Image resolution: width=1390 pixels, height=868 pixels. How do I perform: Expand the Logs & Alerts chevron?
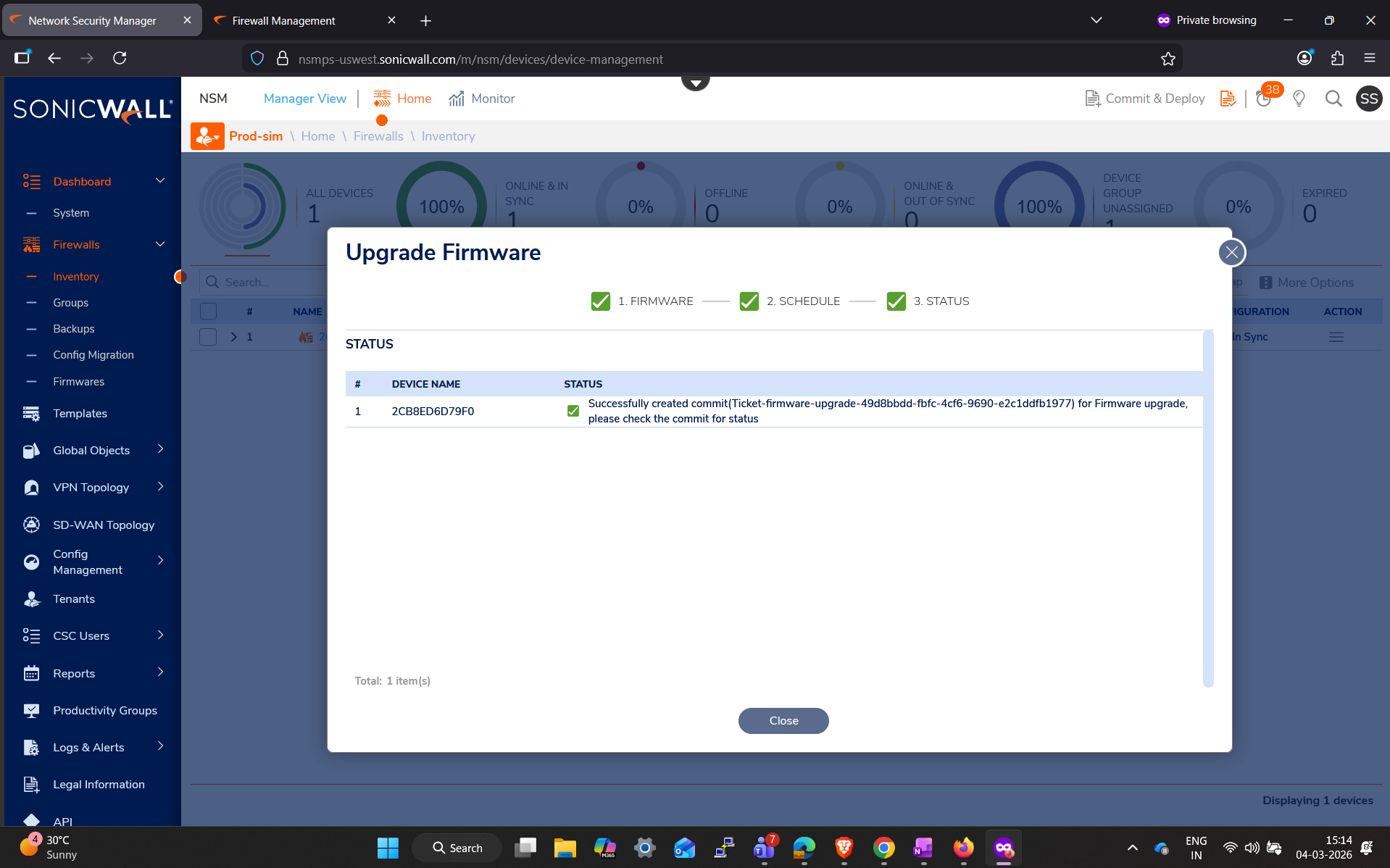(160, 746)
